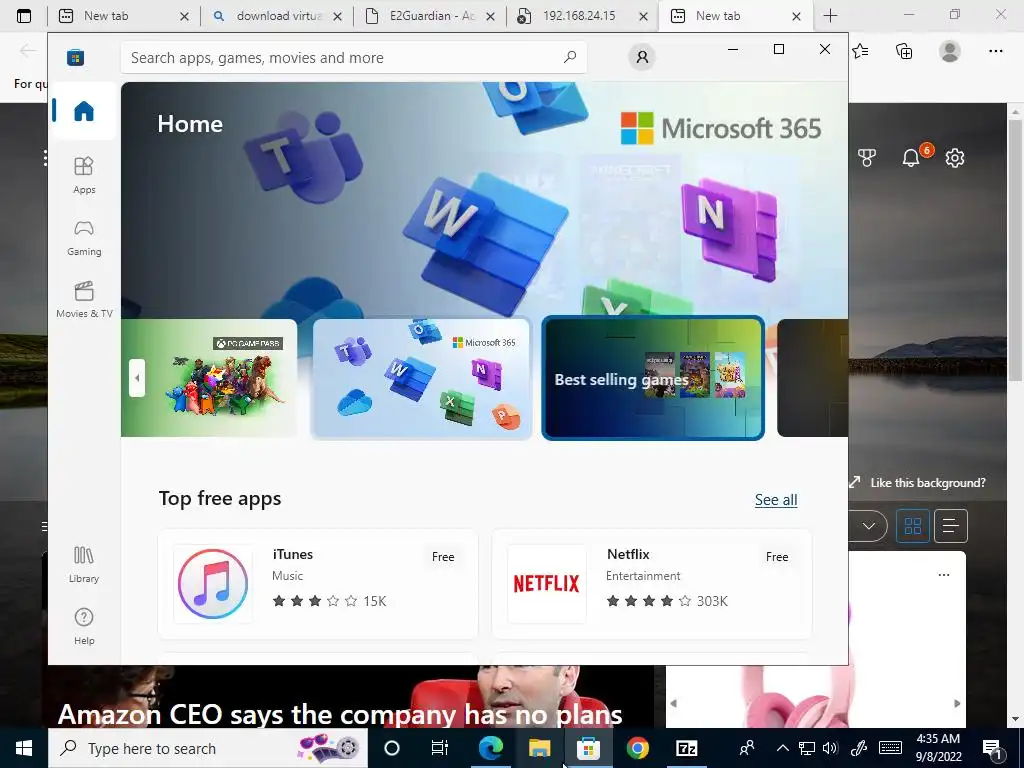This screenshot has width=1024, height=768.
Task: Open Task View from the taskbar
Action: pos(440,748)
